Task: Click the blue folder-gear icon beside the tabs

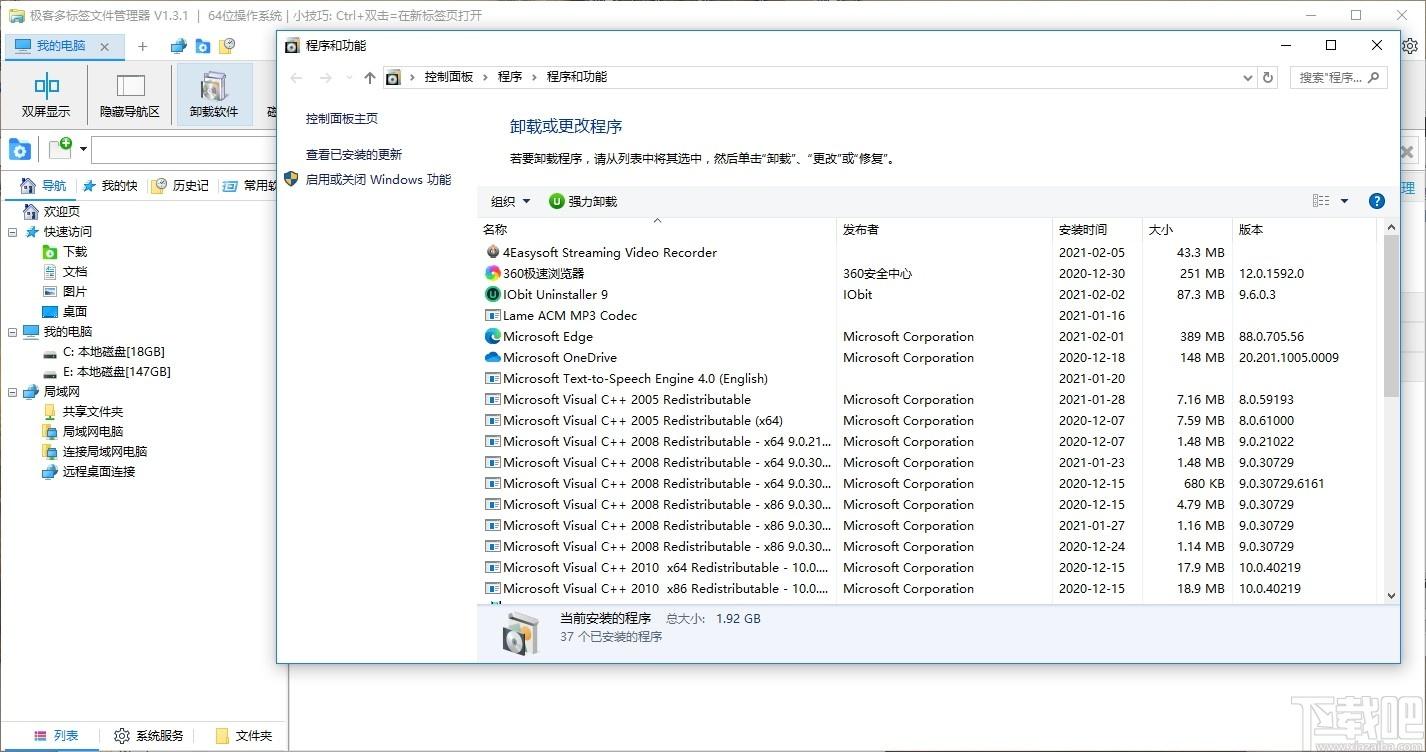Action: coord(203,46)
